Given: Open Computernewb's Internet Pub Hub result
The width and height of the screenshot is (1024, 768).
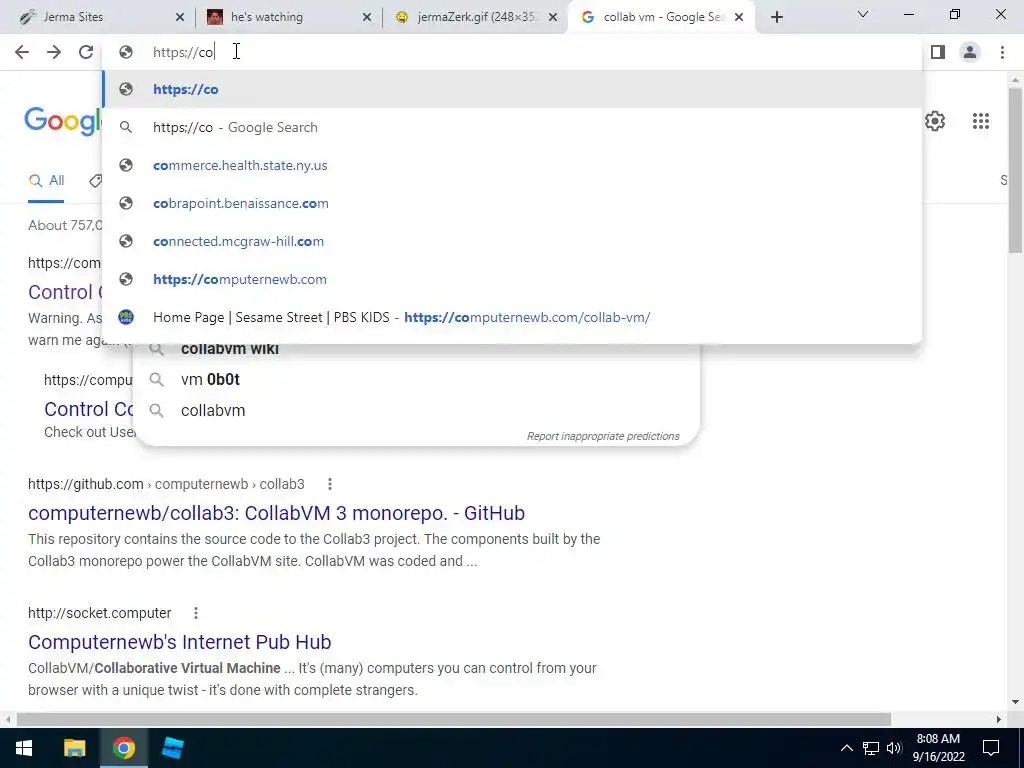Looking at the screenshot, I should click(x=180, y=642).
